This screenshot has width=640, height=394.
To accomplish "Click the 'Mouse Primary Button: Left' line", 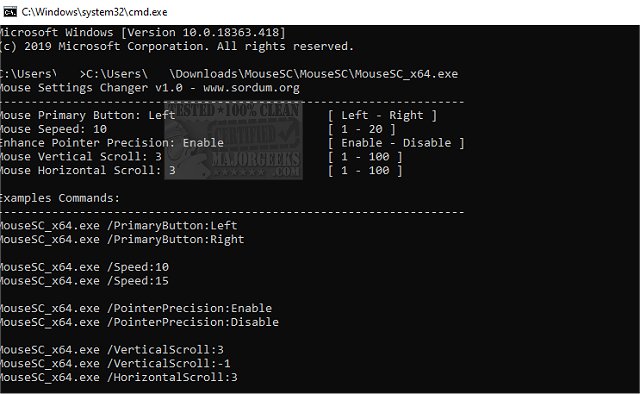I will [x=87, y=115].
